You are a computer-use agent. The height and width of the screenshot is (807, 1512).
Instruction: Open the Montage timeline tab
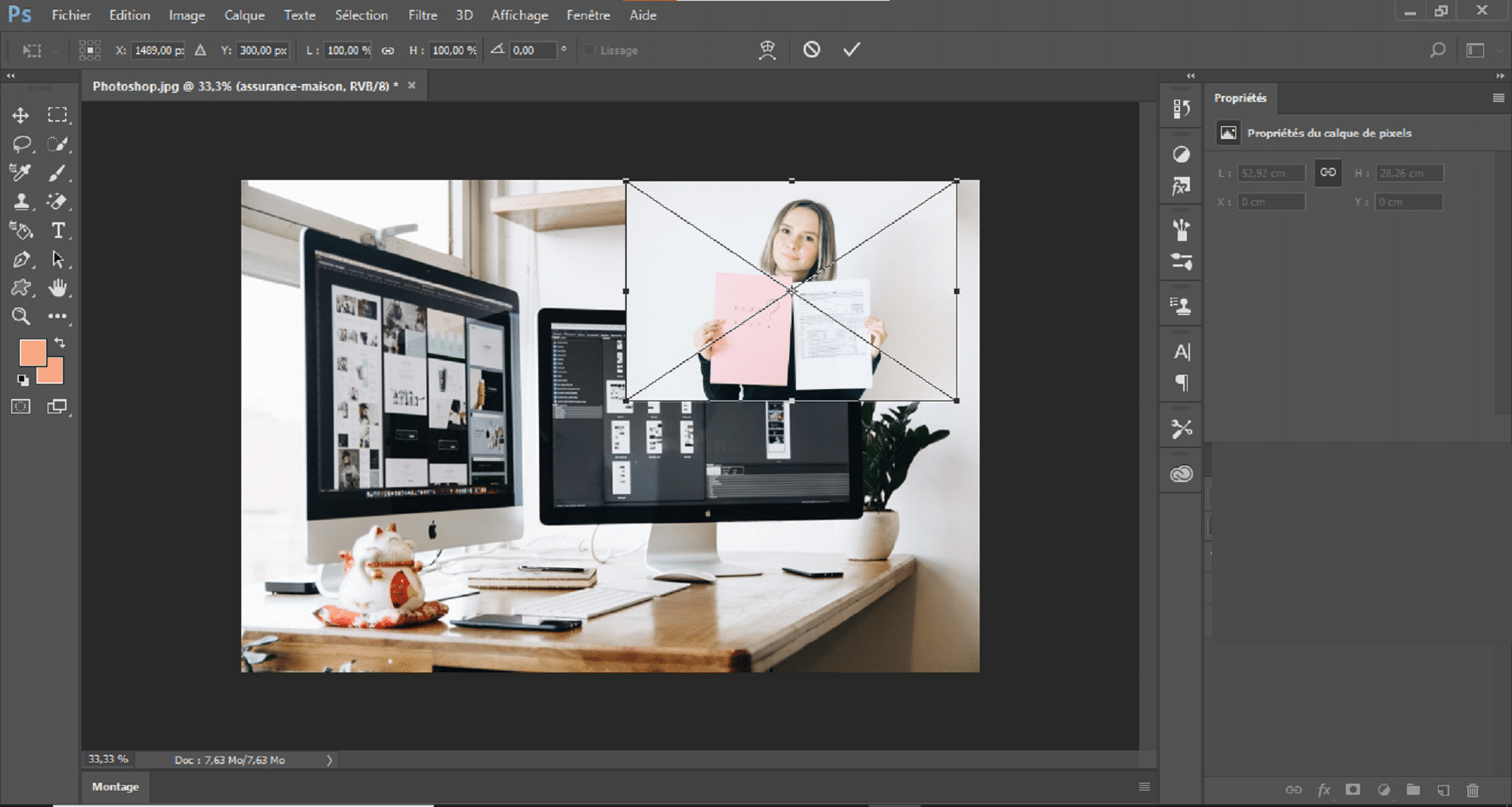click(116, 787)
